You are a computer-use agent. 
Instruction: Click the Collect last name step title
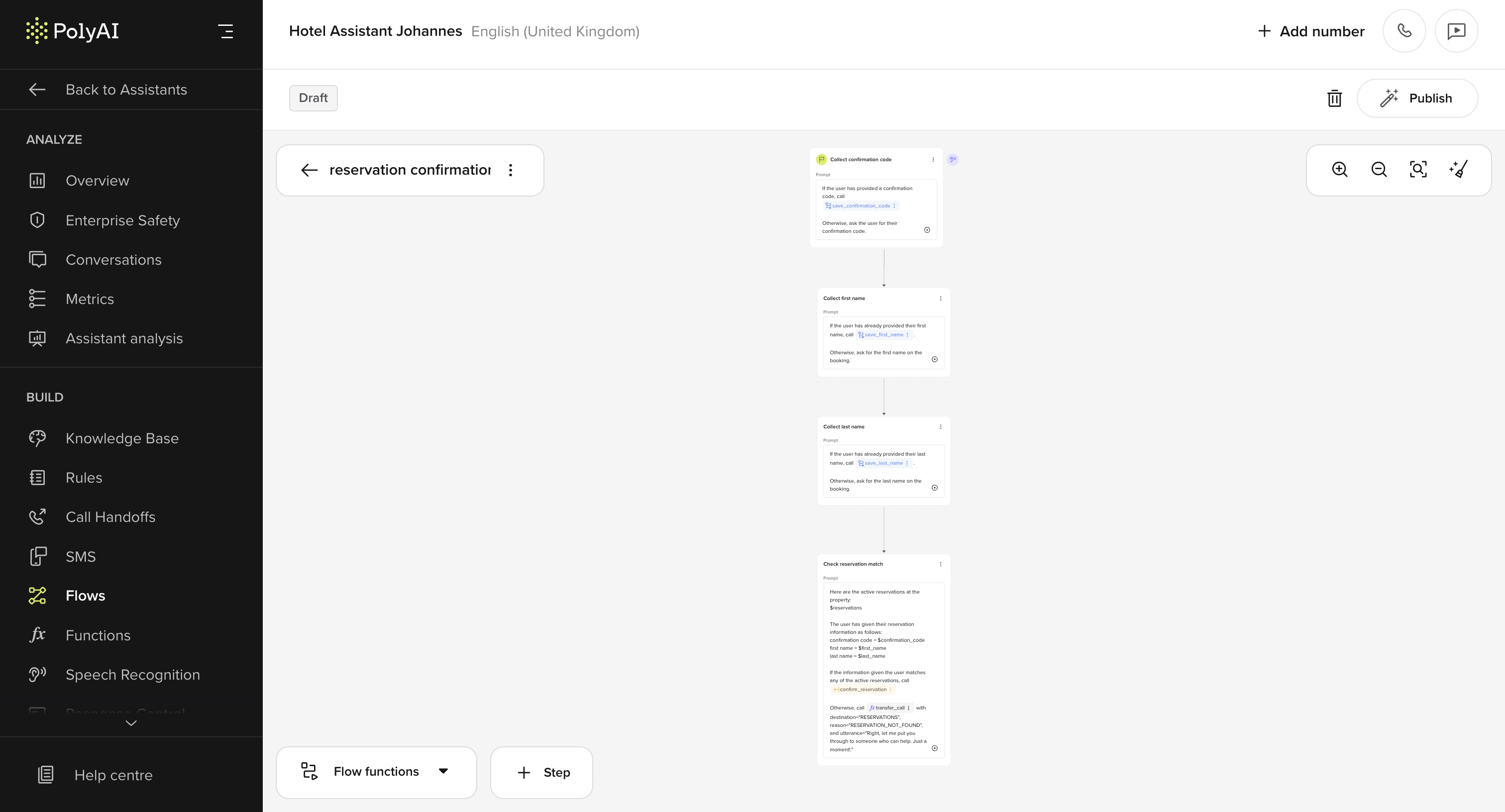pos(844,427)
